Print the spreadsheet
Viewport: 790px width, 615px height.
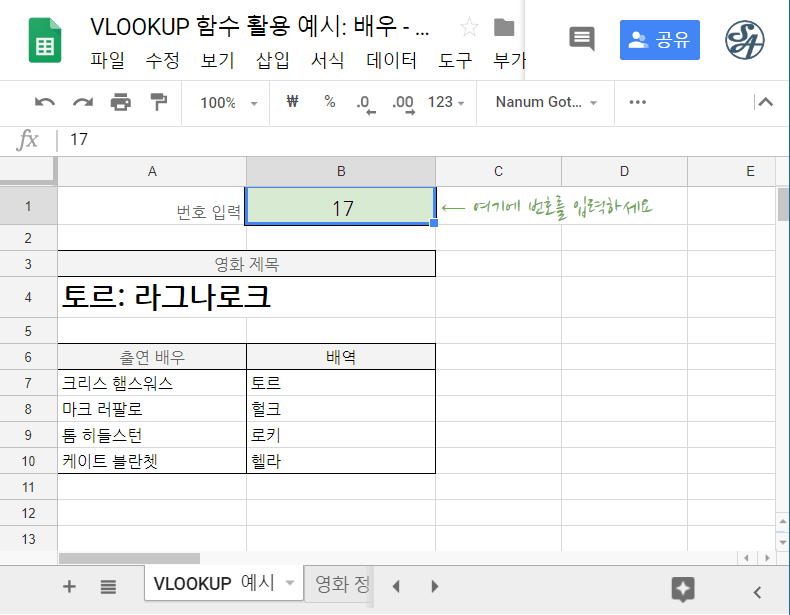coord(120,102)
